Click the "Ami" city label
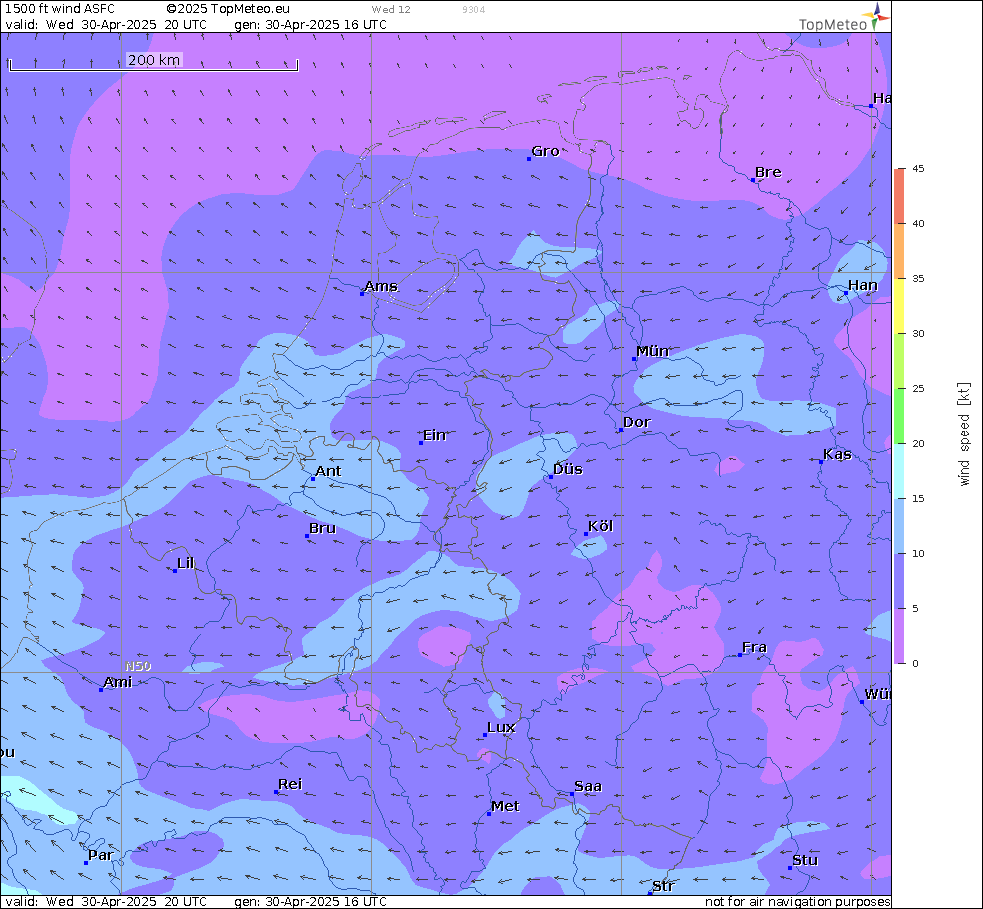The image size is (983, 909). click(118, 682)
